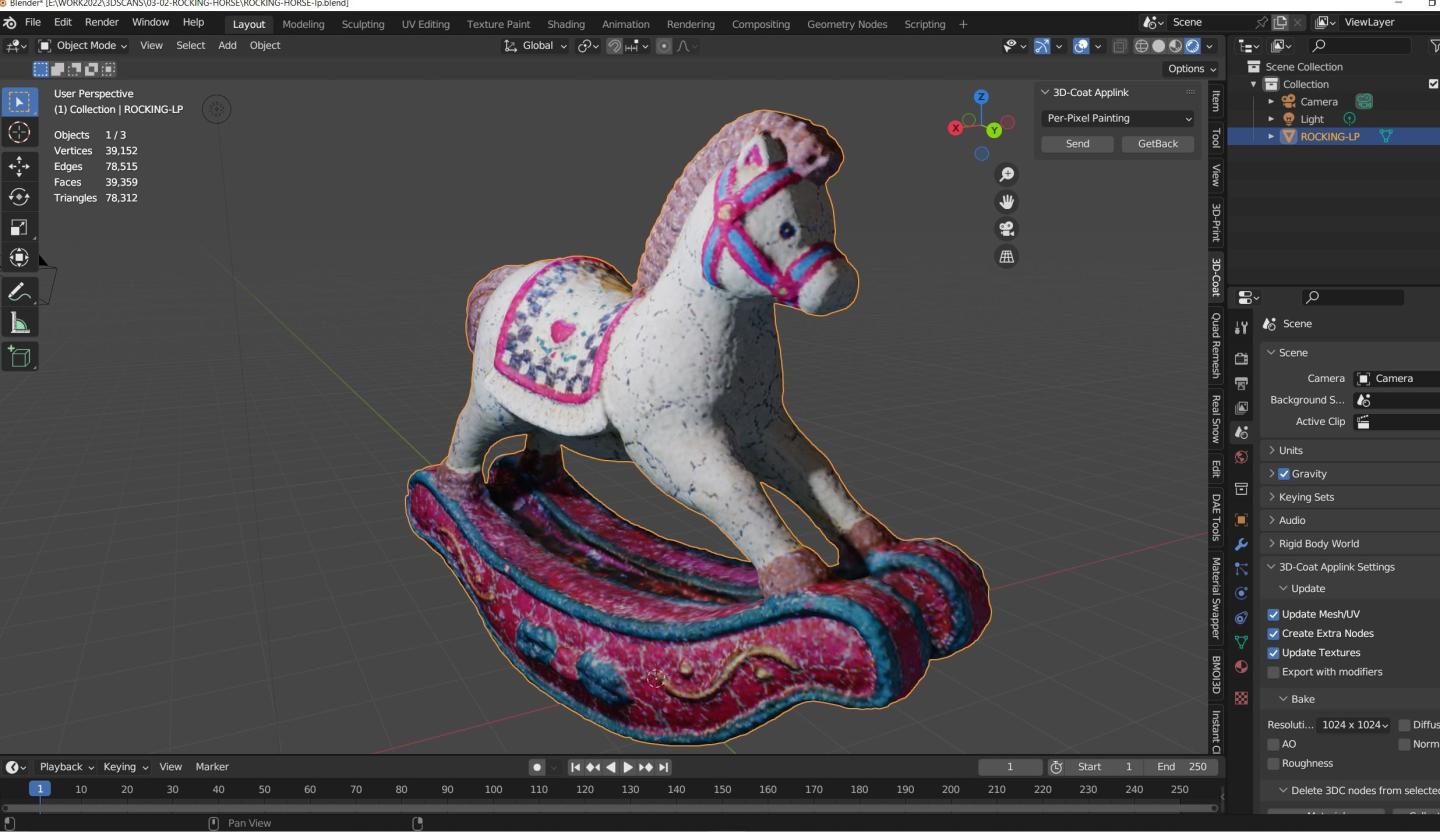The image size is (1440, 832).
Task: Switch to the UV Editing workspace tab
Action: [425, 24]
